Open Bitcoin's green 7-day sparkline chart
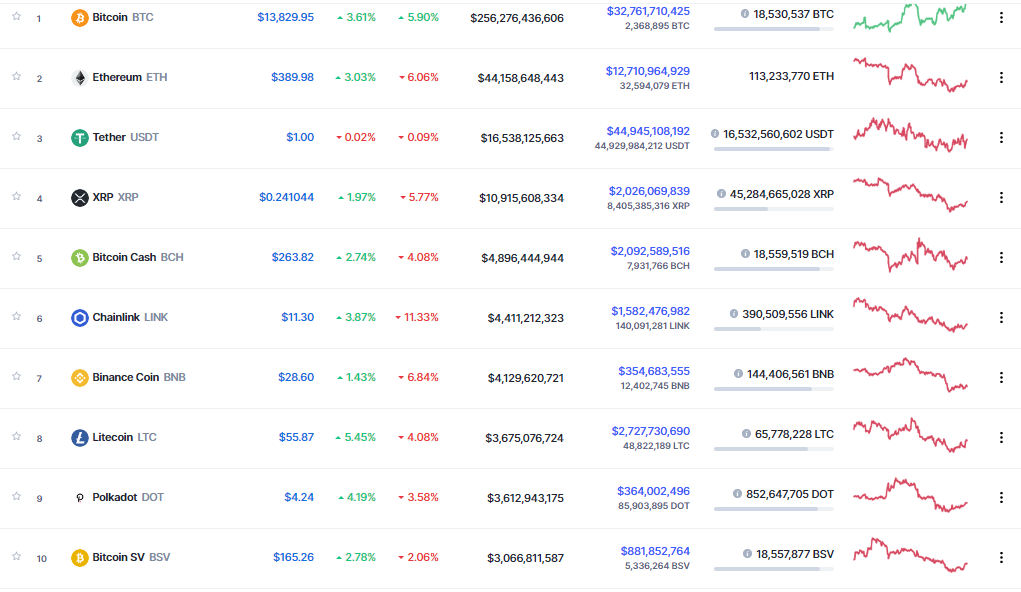1021x592 pixels. click(910, 18)
